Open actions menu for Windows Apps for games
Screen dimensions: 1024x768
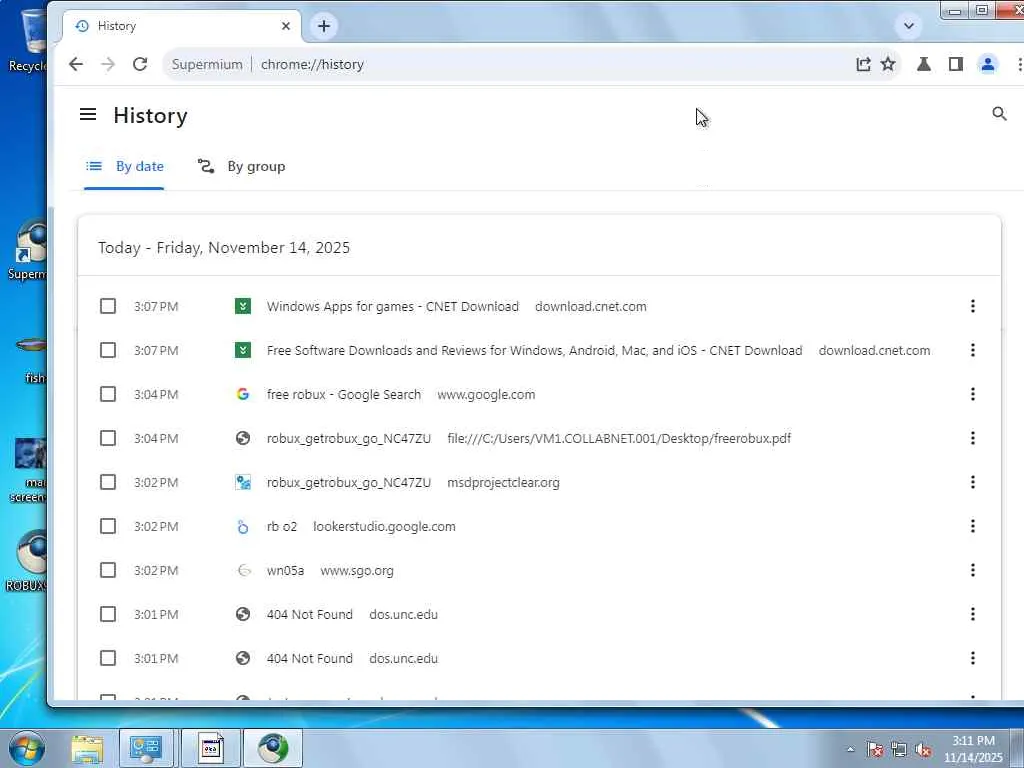(x=972, y=306)
